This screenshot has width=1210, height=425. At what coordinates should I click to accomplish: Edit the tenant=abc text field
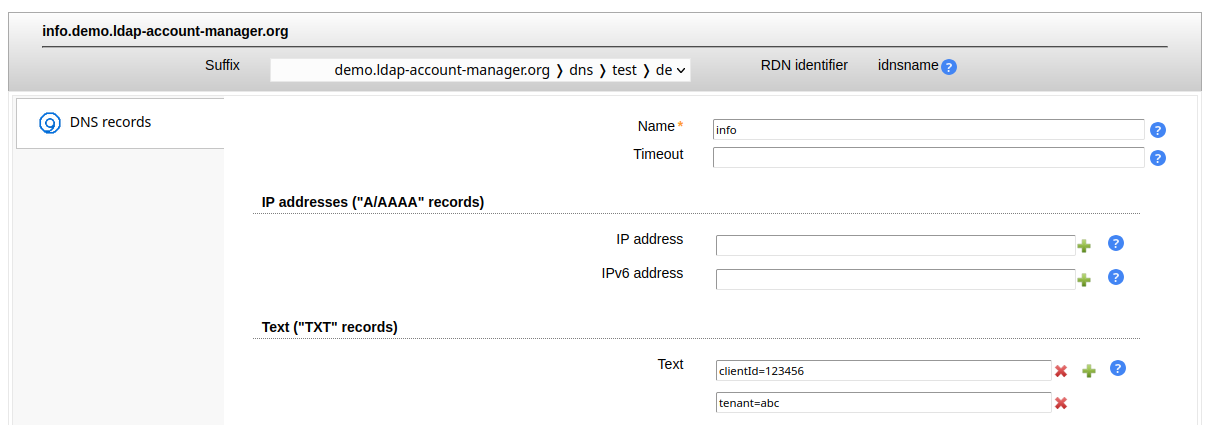883,403
